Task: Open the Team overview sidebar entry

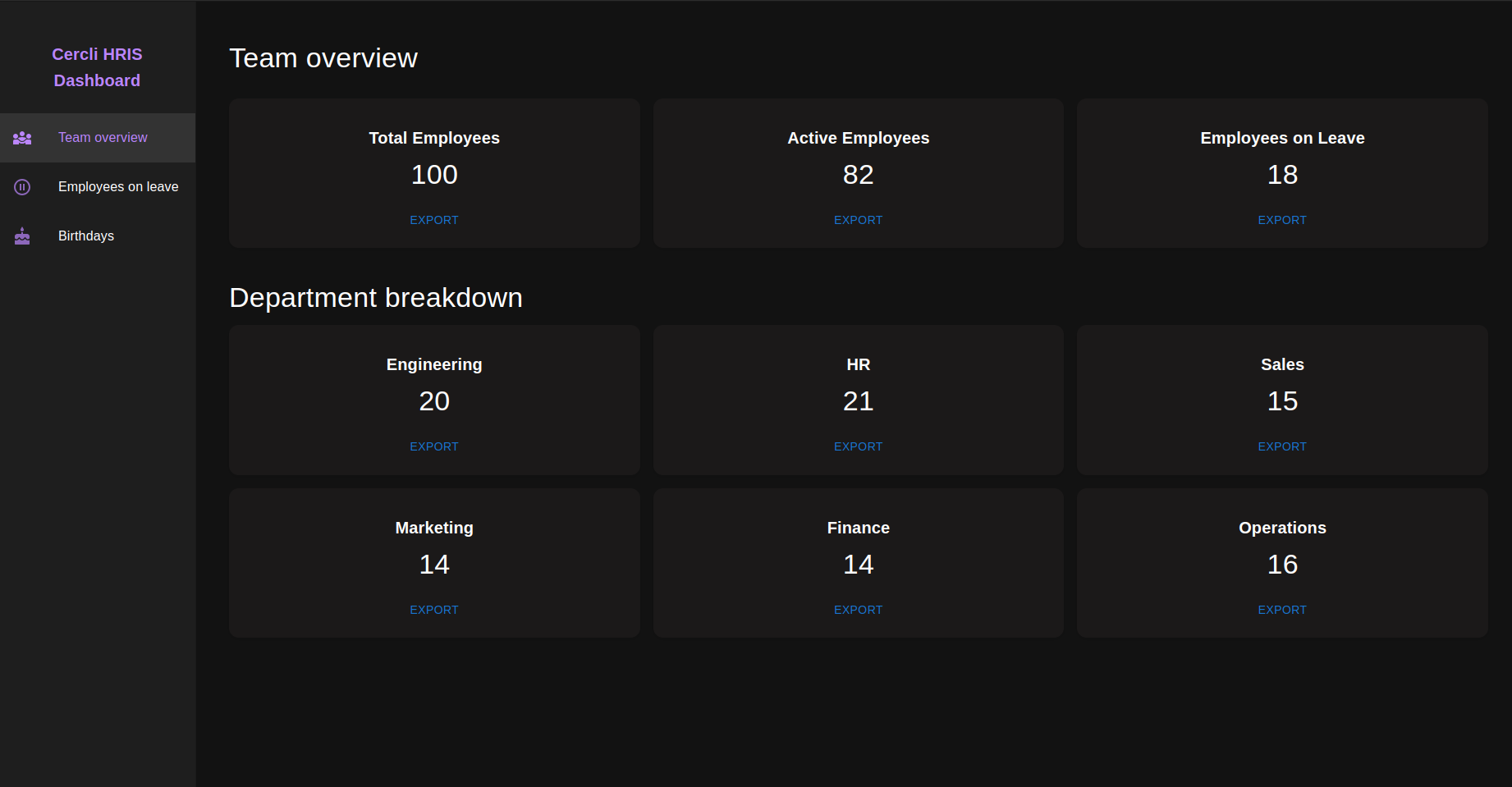Action: 103,137
